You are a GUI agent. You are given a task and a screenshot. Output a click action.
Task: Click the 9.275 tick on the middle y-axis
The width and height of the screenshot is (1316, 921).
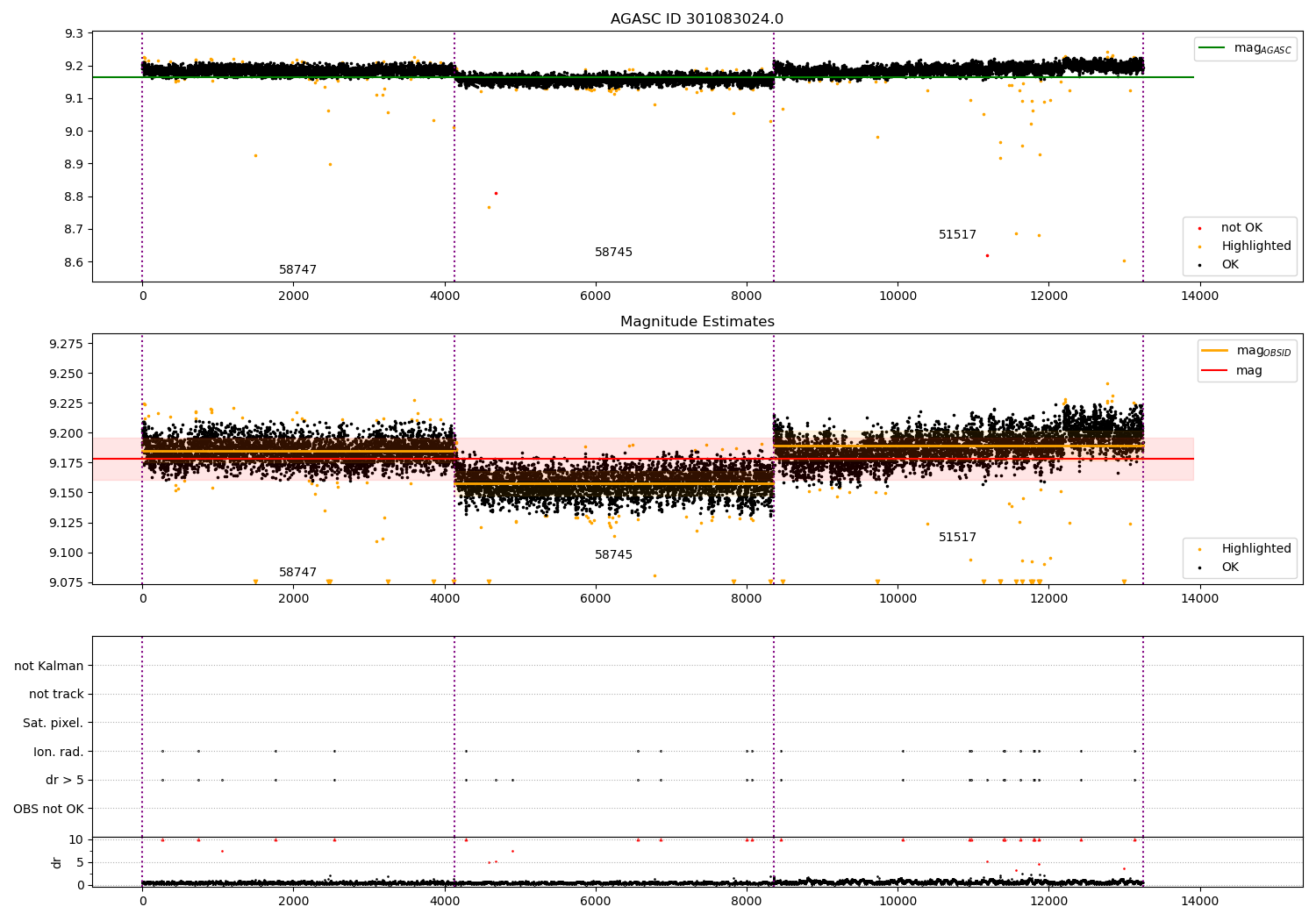(66, 344)
